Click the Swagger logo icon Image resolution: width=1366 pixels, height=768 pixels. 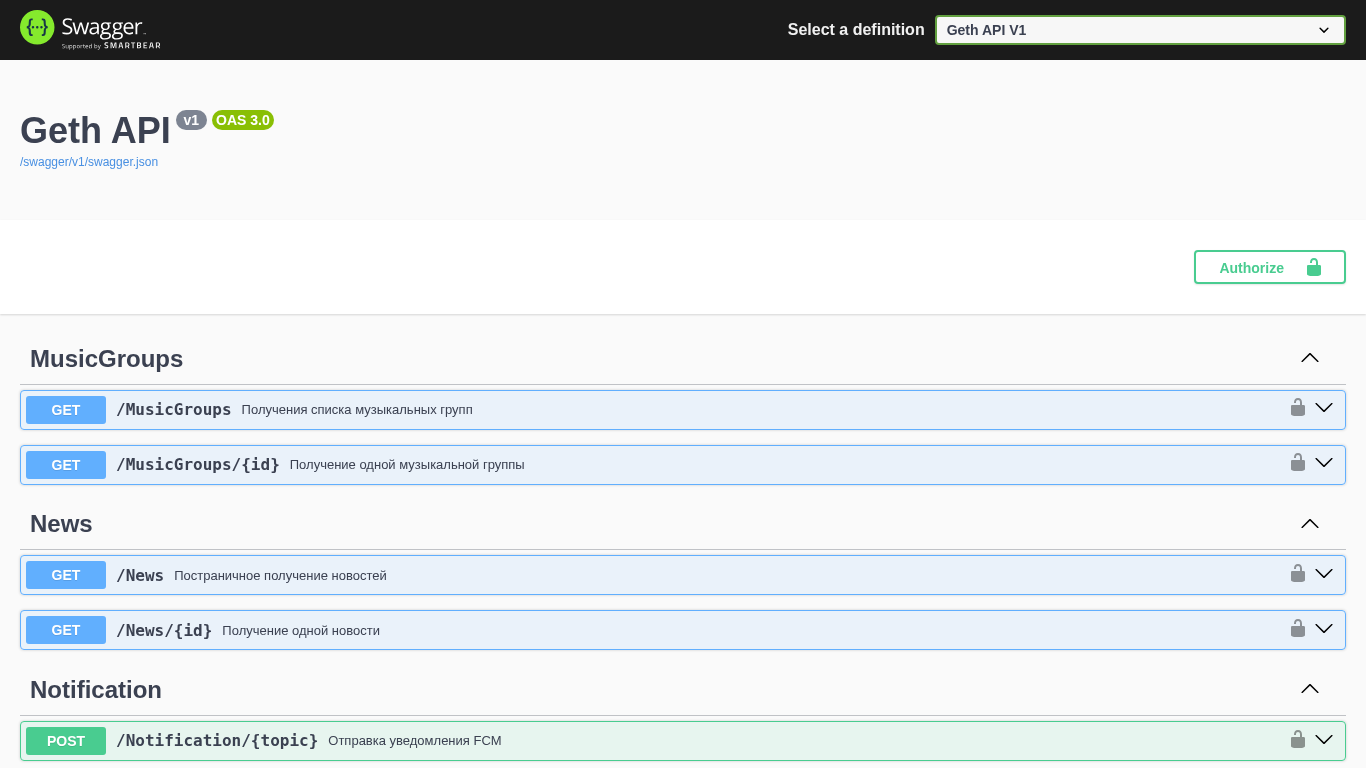pyautogui.click(x=37, y=28)
